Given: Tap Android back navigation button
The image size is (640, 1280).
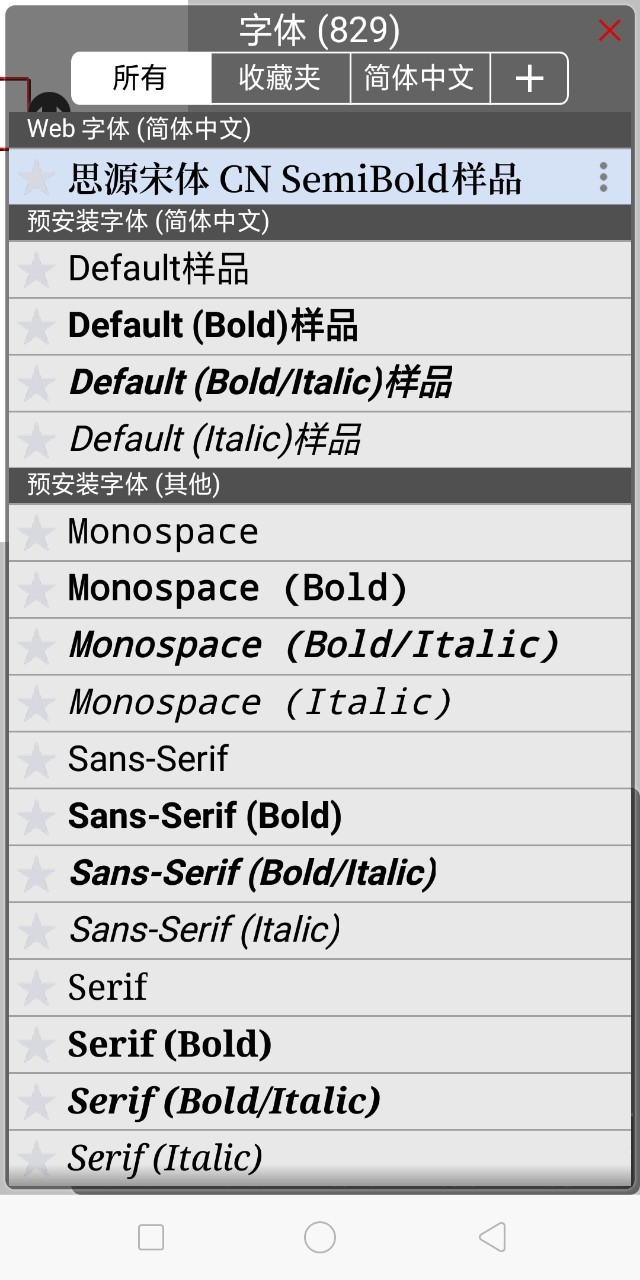Looking at the screenshot, I should [492, 1237].
